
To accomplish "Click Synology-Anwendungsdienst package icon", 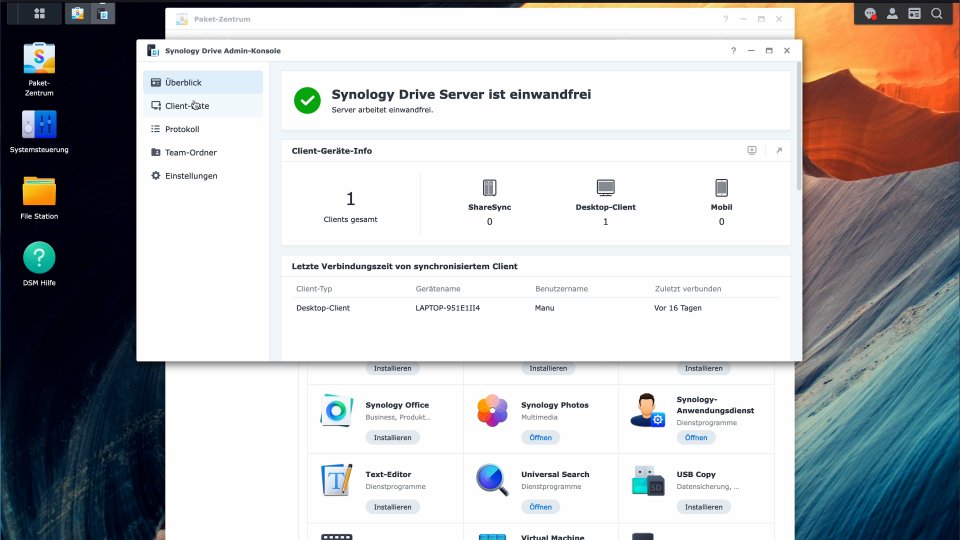I will [x=648, y=410].
